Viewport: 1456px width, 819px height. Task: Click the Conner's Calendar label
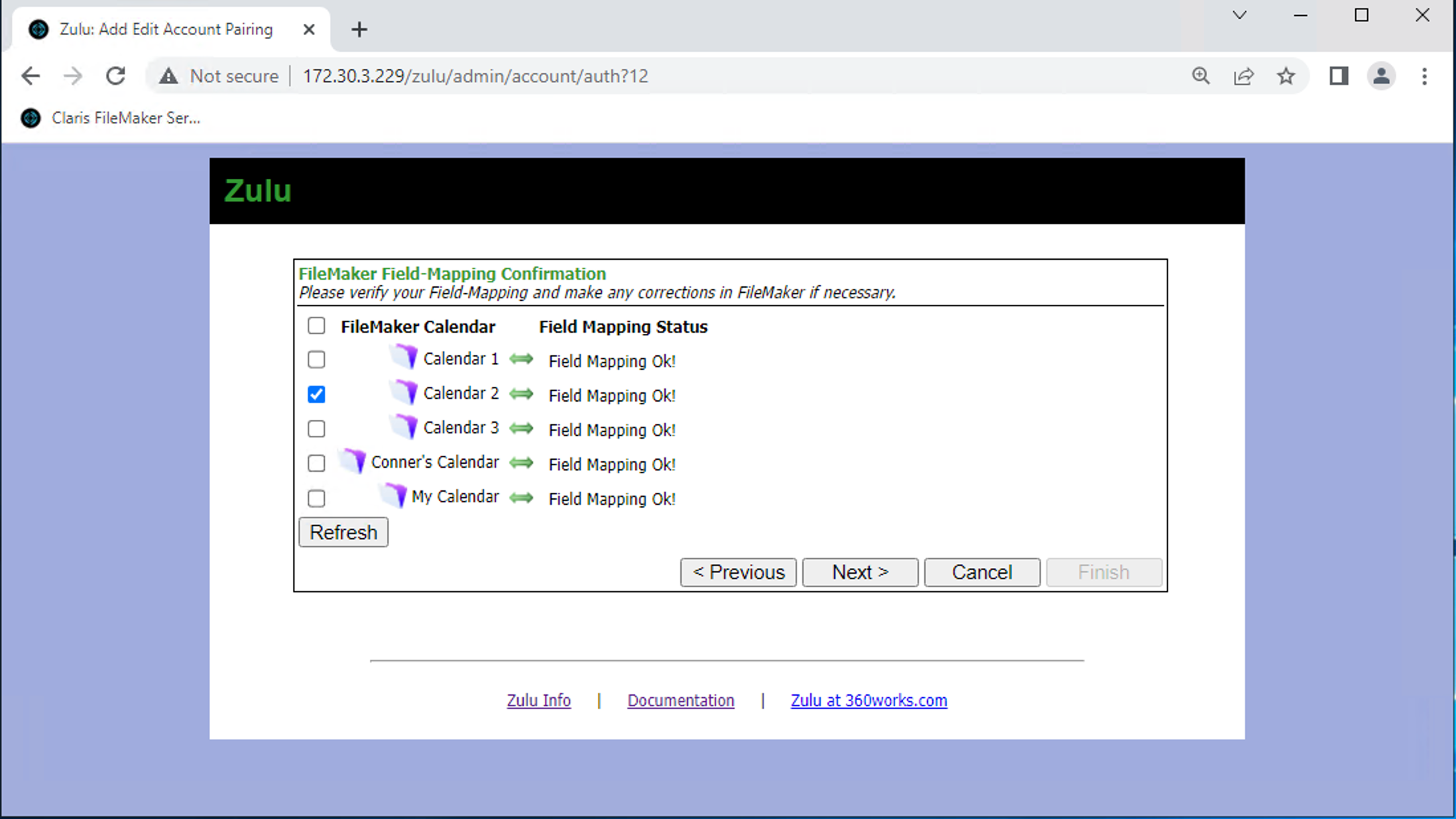point(435,462)
